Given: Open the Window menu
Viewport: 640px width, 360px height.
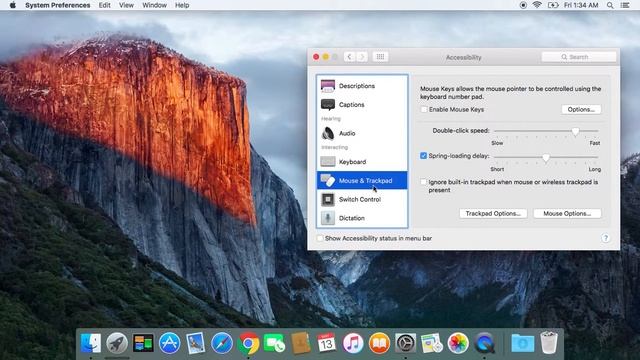Looking at the screenshot, I should 154,5.
